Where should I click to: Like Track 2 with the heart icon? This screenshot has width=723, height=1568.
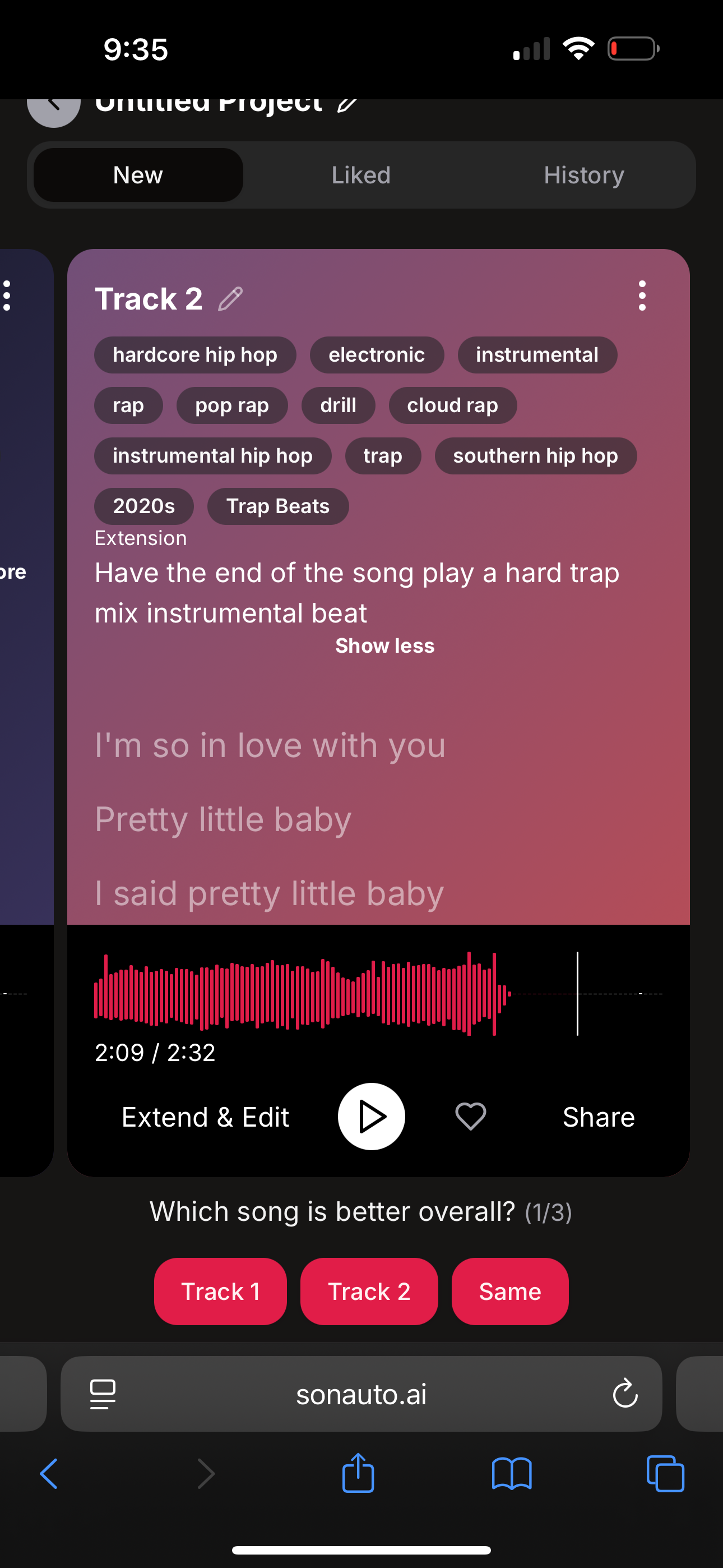tap(470, 1117)
